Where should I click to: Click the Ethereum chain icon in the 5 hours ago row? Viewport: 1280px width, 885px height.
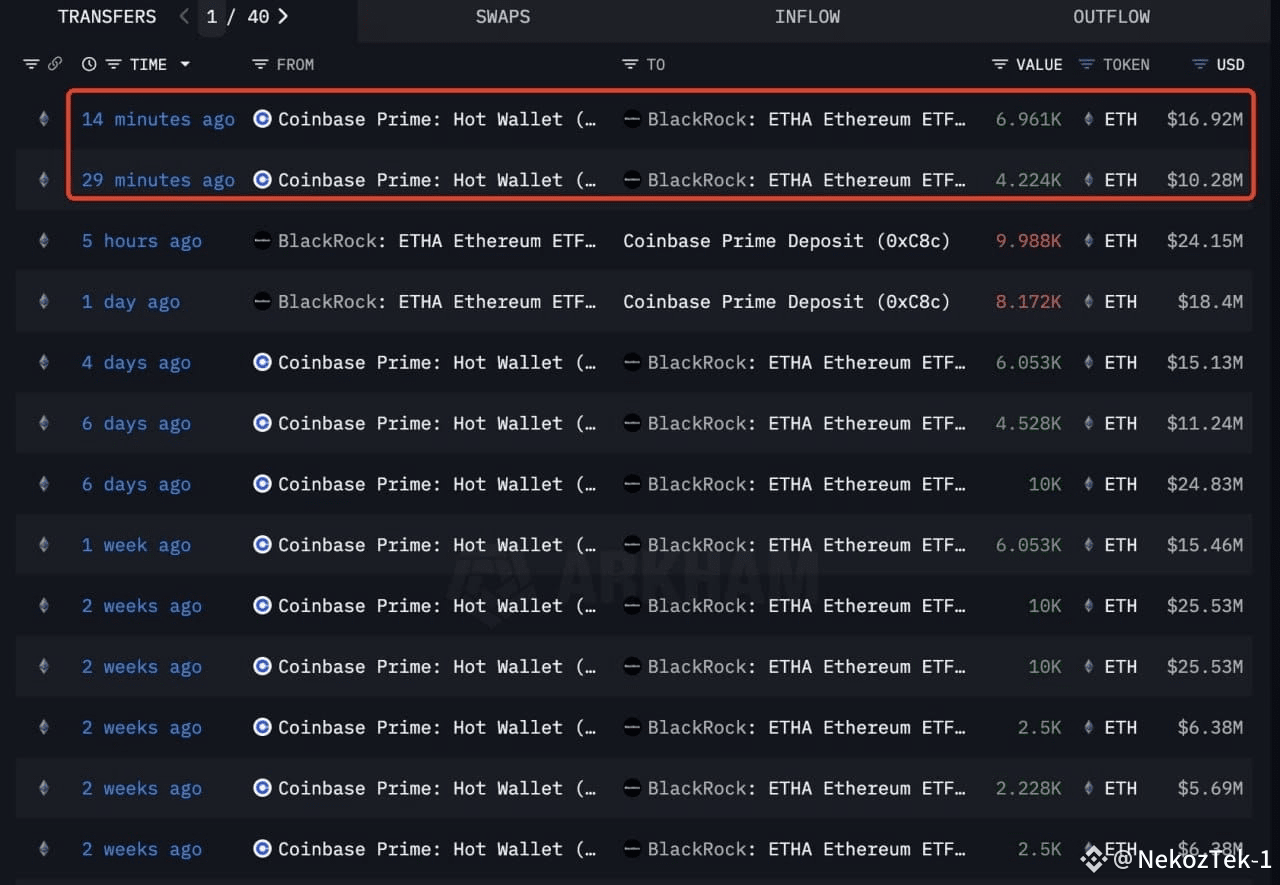tap(43, 241)
